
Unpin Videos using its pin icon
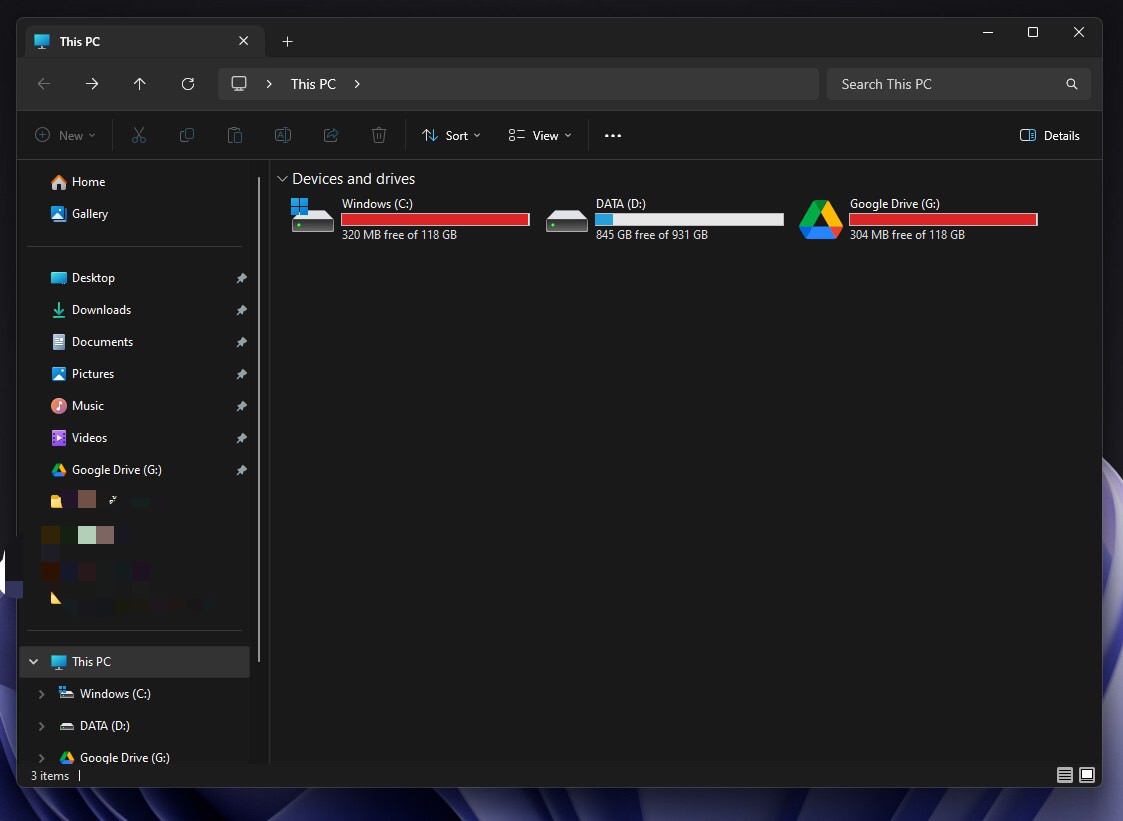click(x=241, y=438)
